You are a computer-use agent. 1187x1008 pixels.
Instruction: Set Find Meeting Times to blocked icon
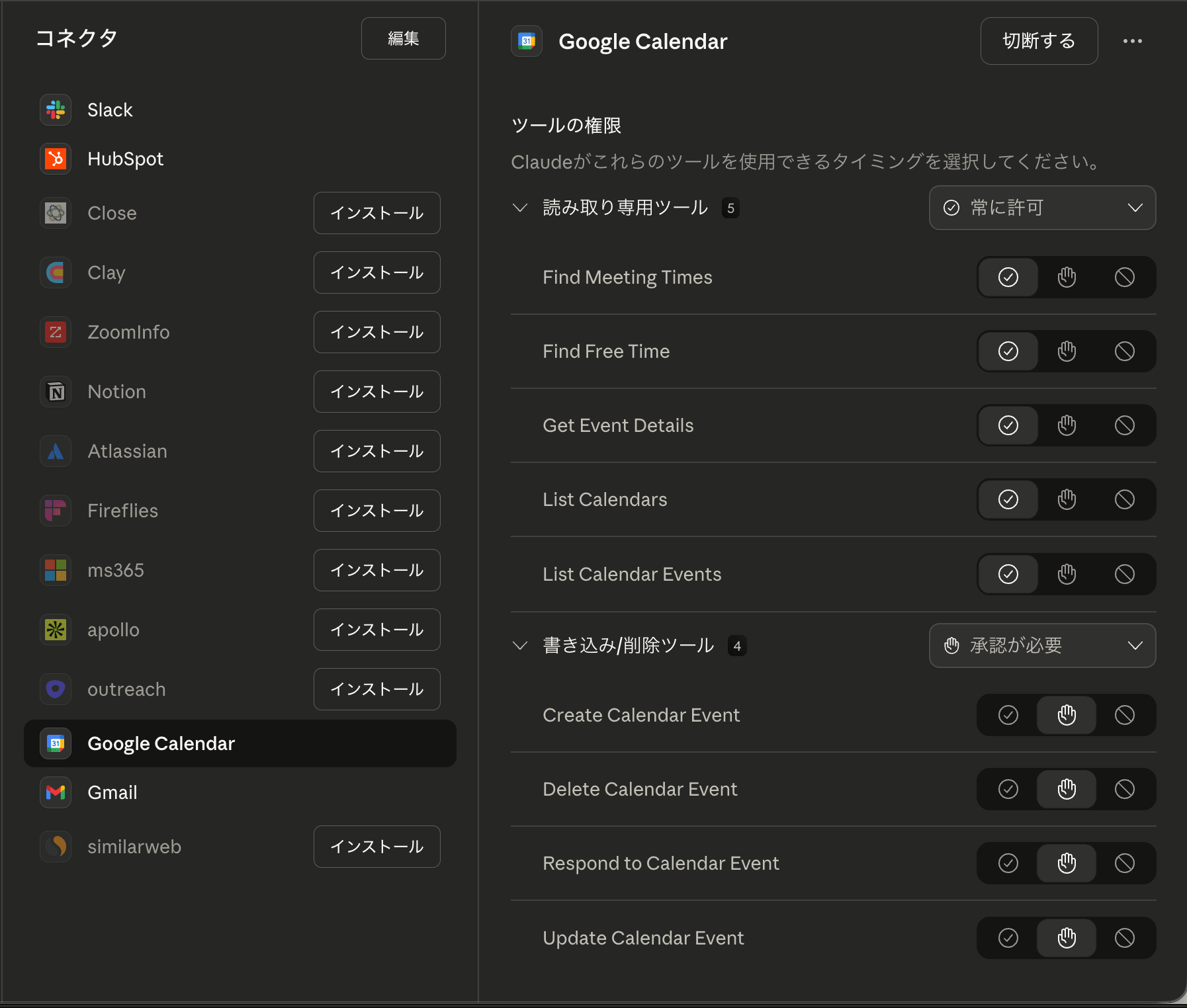tap(1124, 277)
